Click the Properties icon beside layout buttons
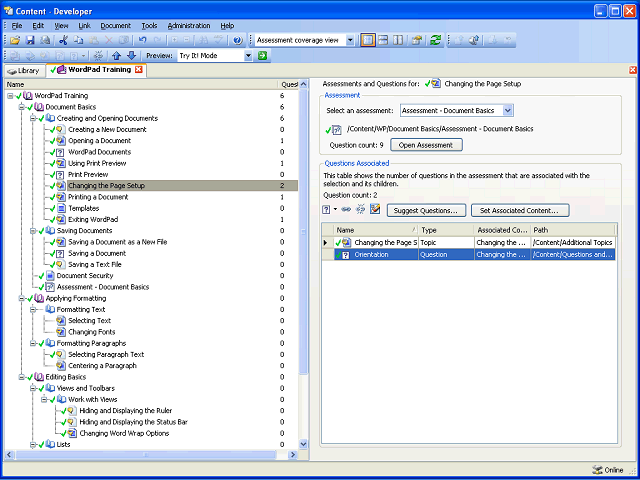640x480 pixels. [x=416, y=40]
